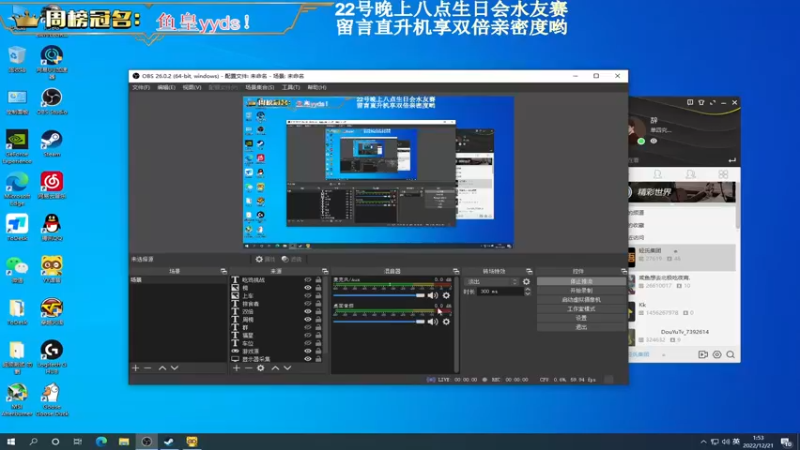Open Task View from taskbar
800x450 pixels.
[x=78, y=442]
